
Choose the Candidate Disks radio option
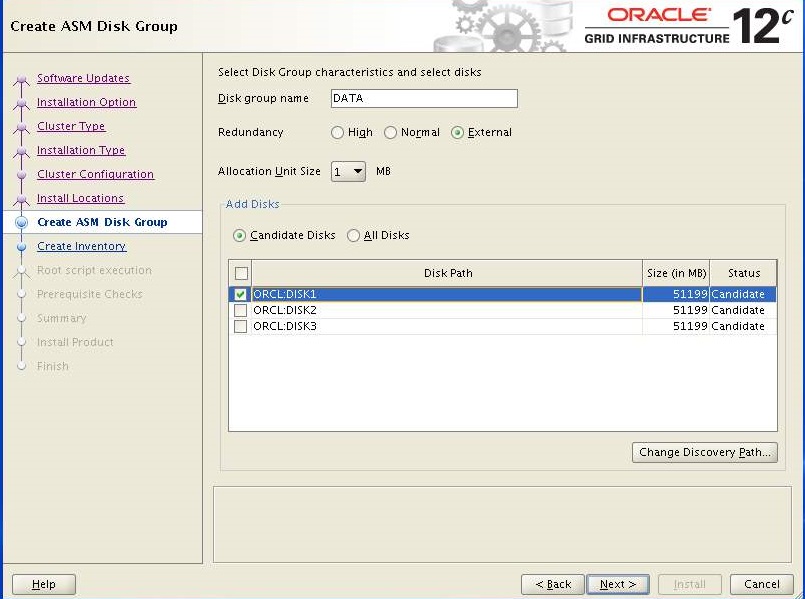point(239,236)
